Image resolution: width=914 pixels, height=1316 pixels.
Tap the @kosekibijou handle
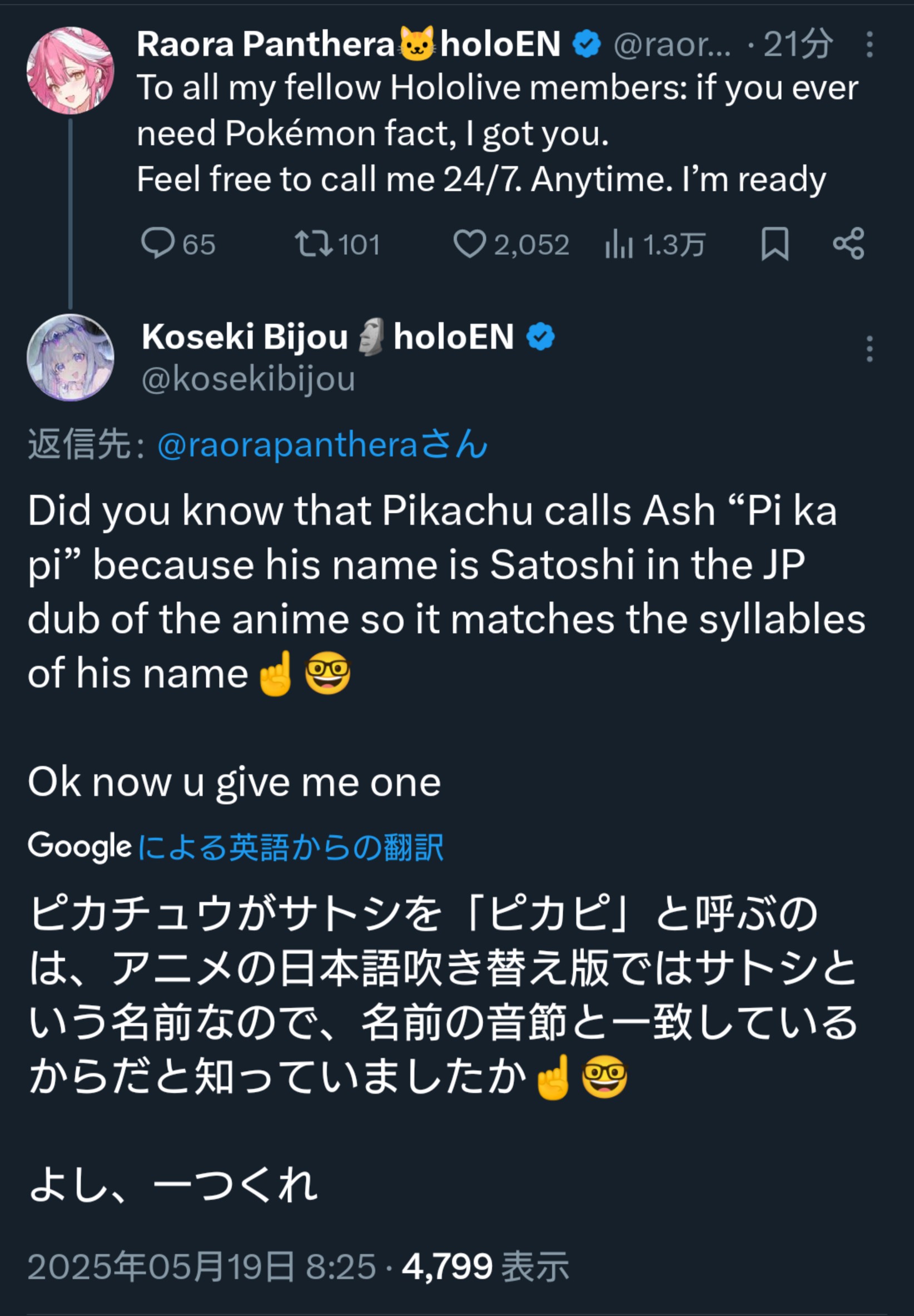click(249, 379)
